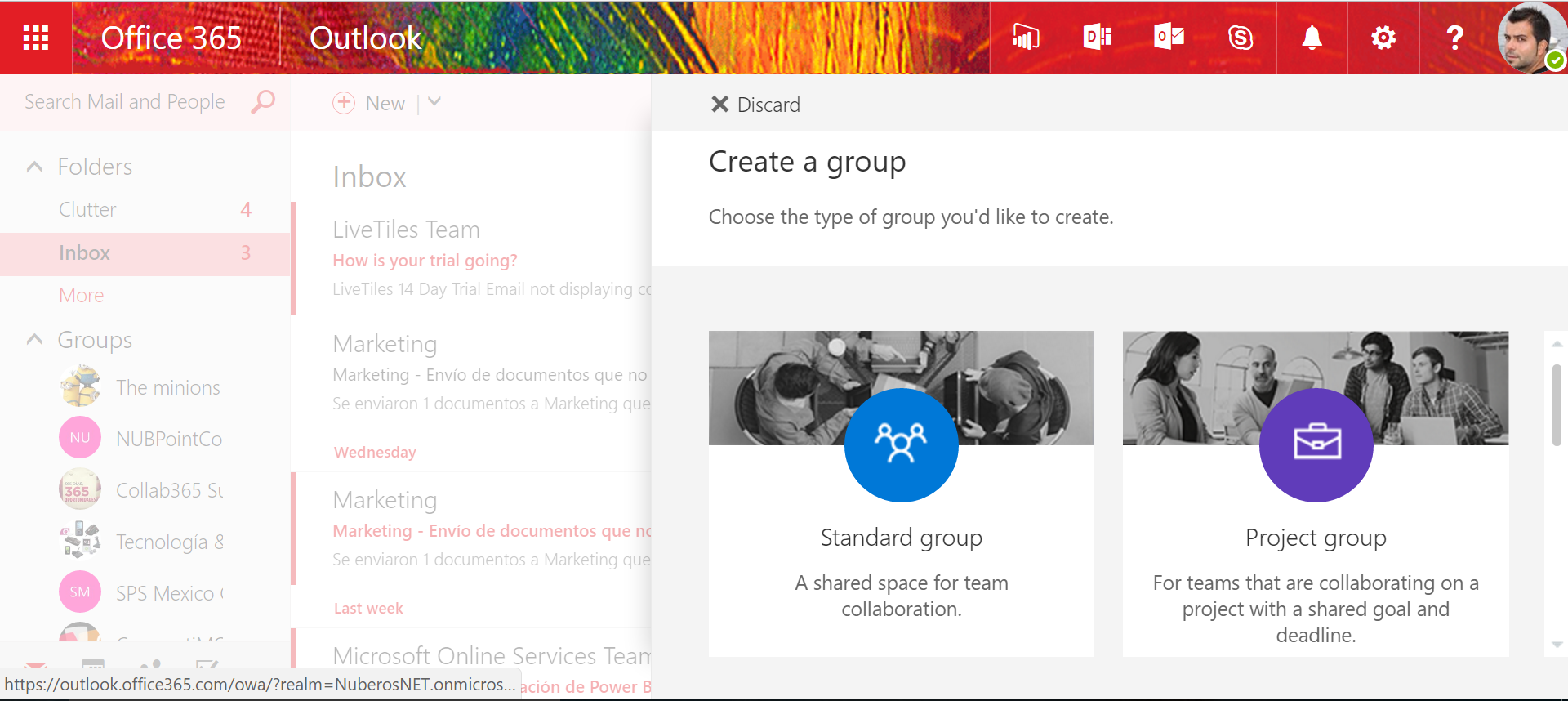The height and width of the screenshot is (701, 1568).
Task: Show notifications via the bell icon
Action: [1312, 38]
